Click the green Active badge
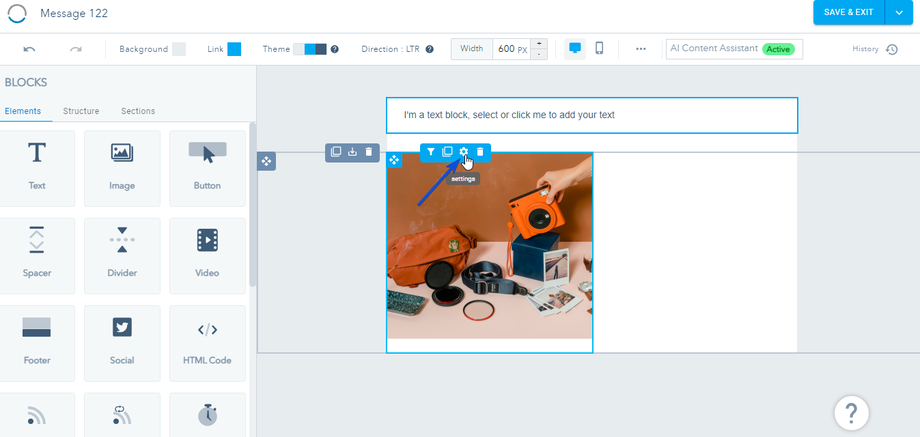Viewport: 920px width, 437px height. 778,49
